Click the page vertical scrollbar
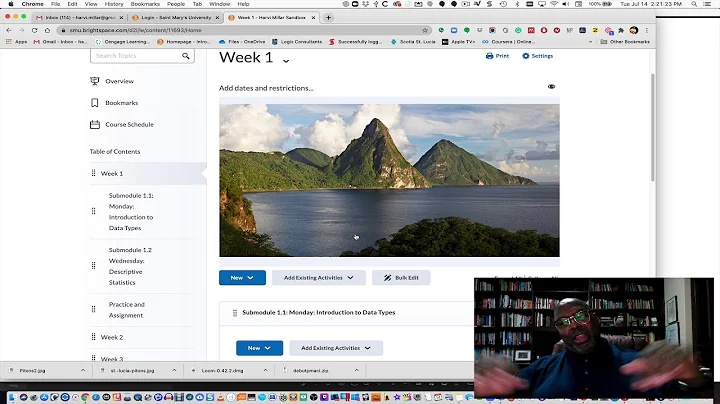Image resolution: width=720 pixels, height=404 pixels. tap(652, 127)
